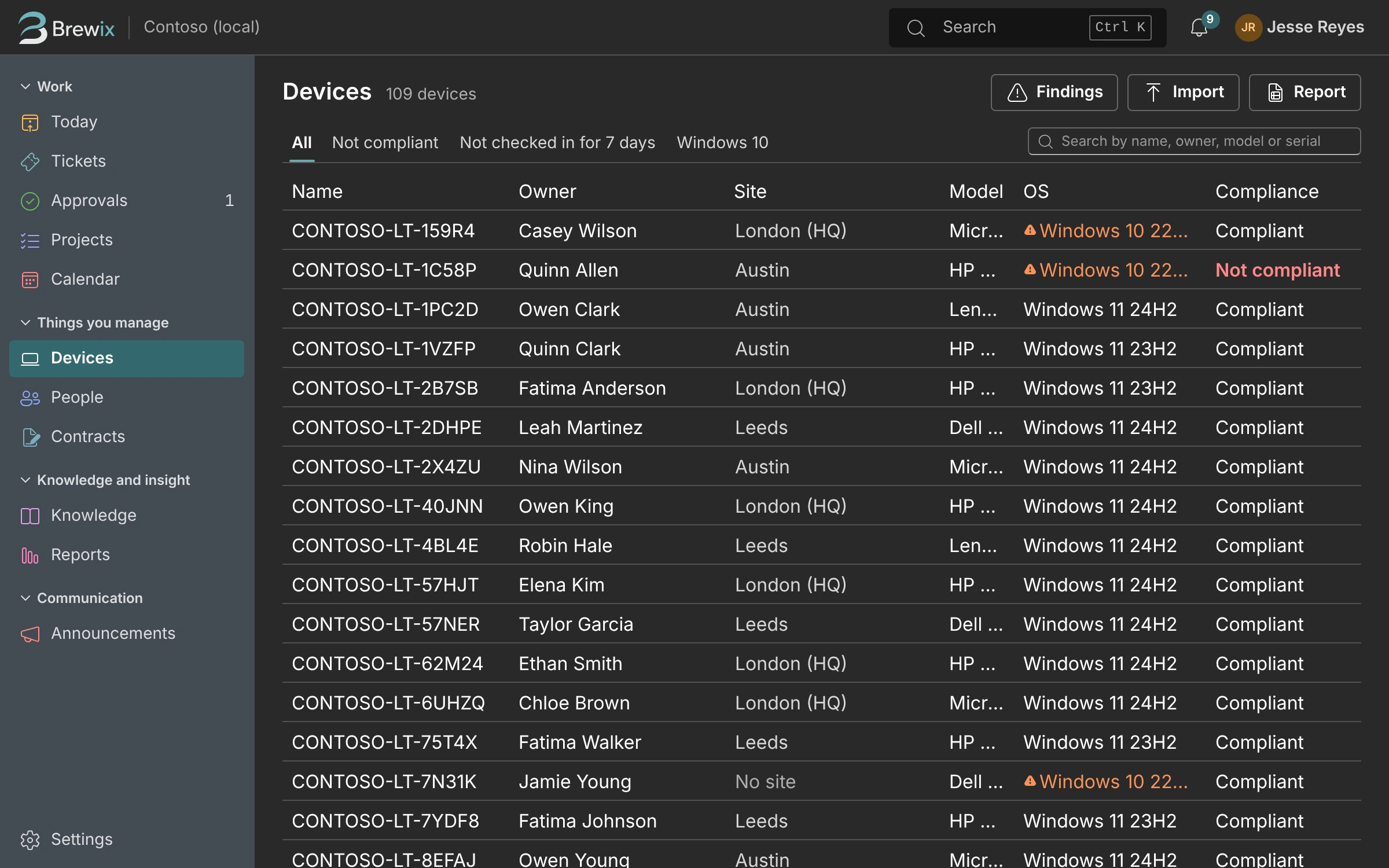Open device CONTOSO-LT-159R4
This screenshot has height=868, width=1389.
[383, 231]
